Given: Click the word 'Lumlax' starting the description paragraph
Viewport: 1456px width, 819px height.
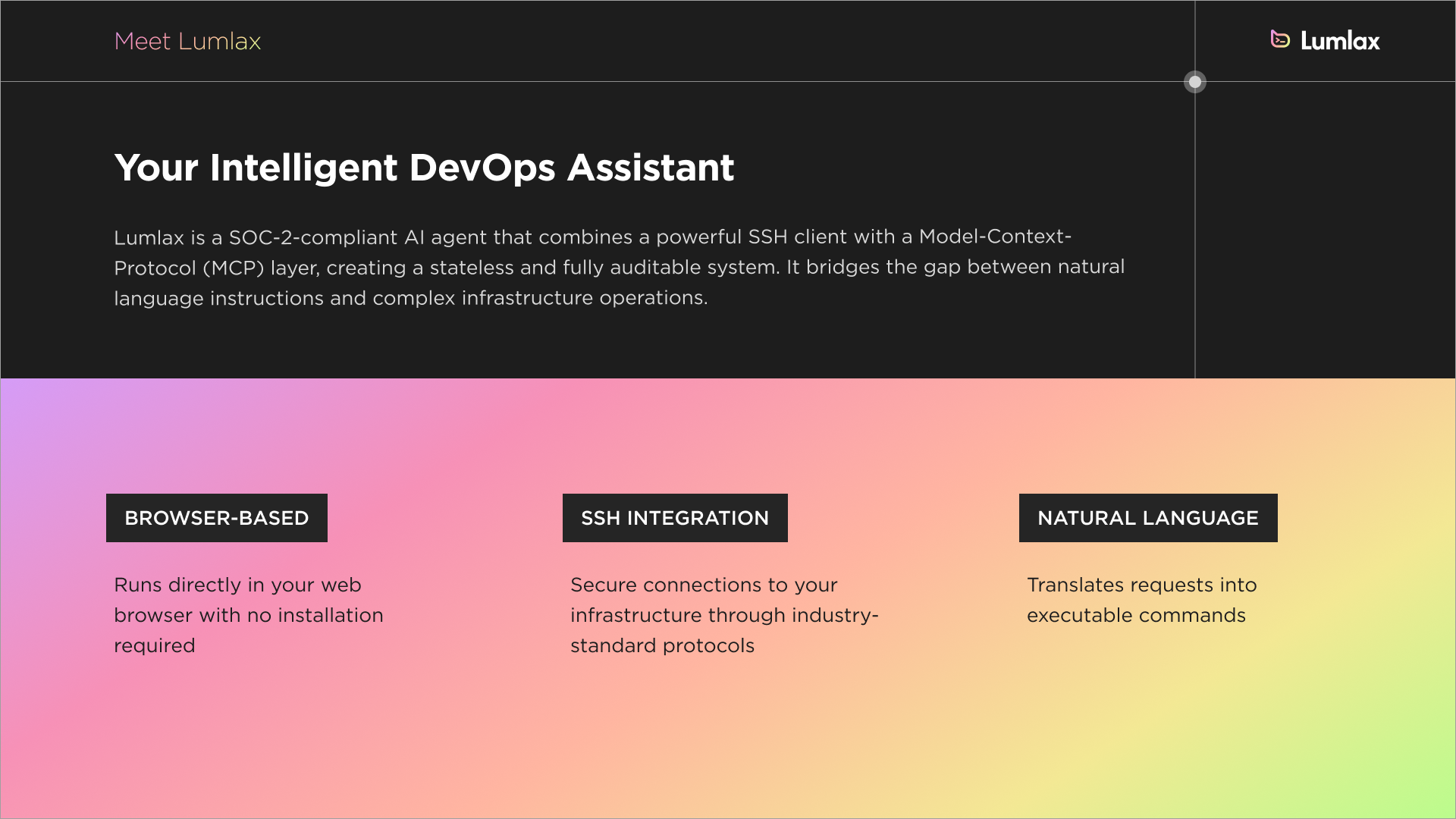Looking at the screenshot, I should [x=149, y=237].
